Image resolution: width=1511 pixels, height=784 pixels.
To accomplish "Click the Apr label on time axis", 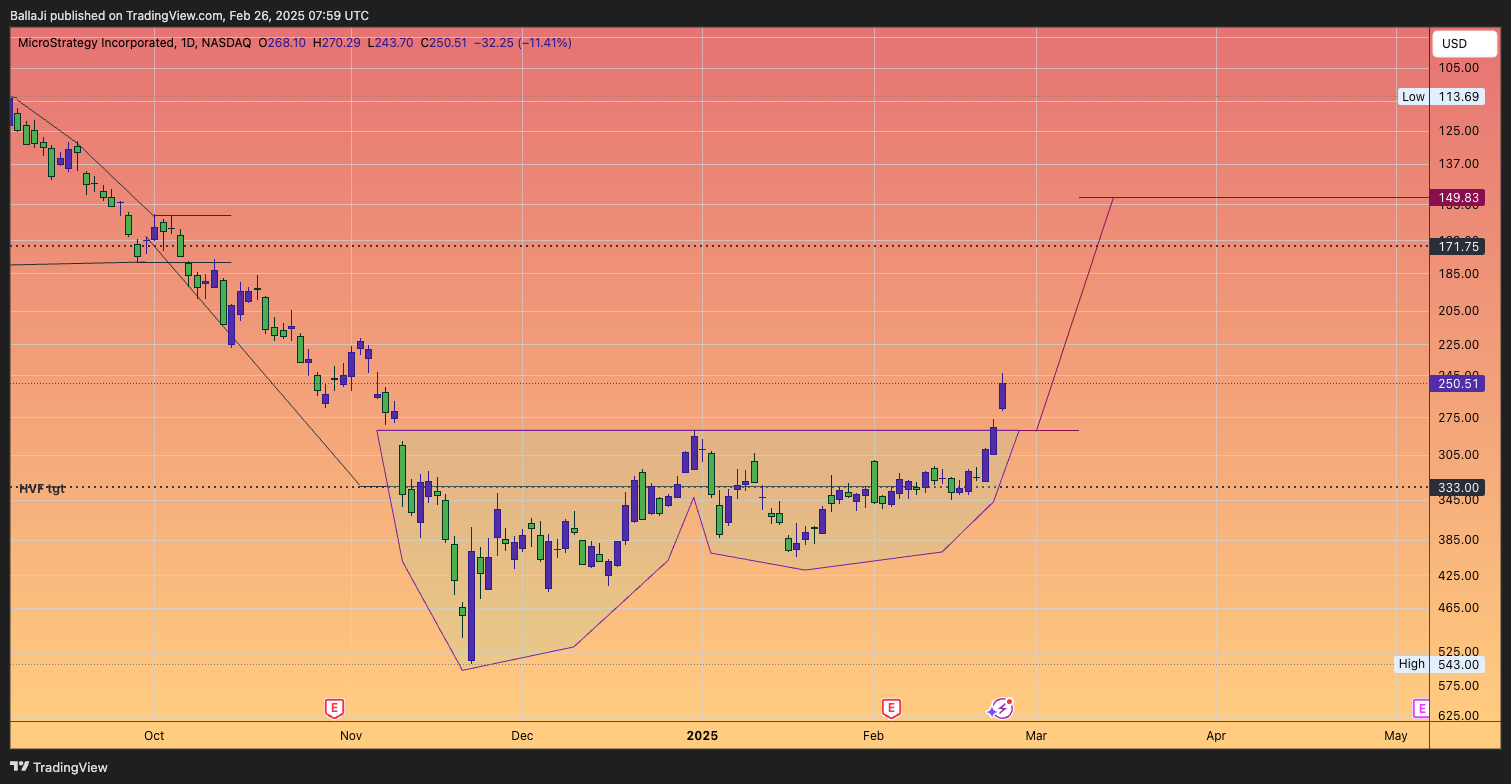I will tap(1216, 735).
